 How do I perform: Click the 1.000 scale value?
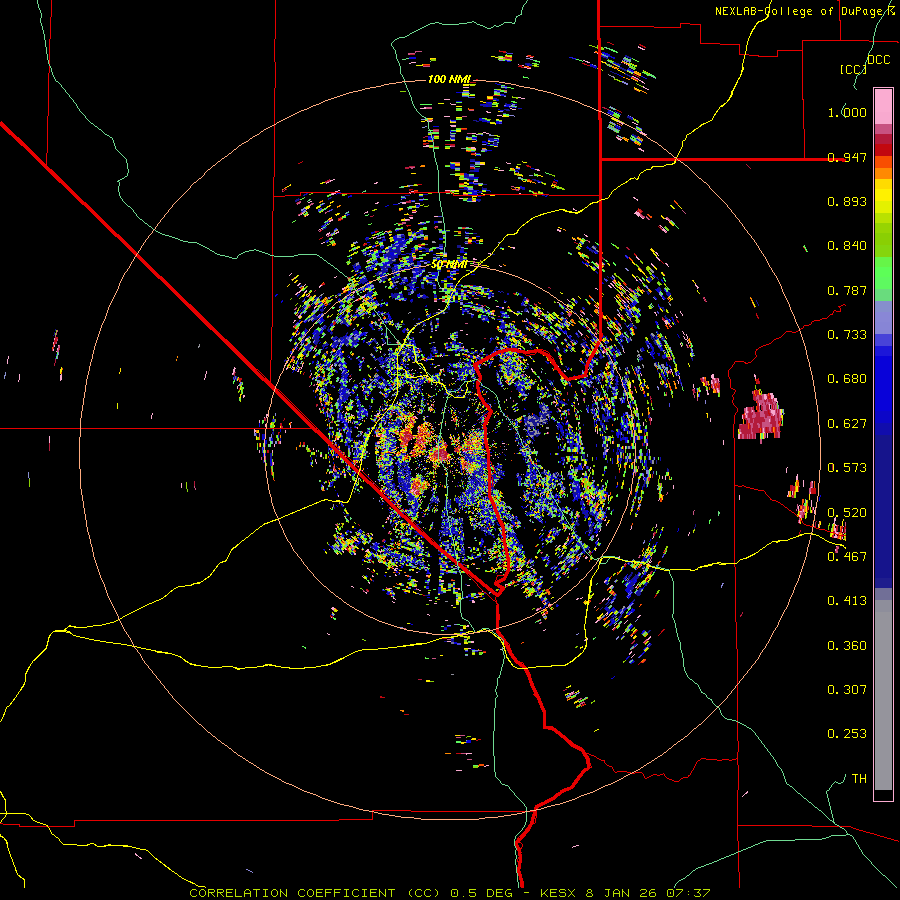pyautogui.click(x=847, y=112)
